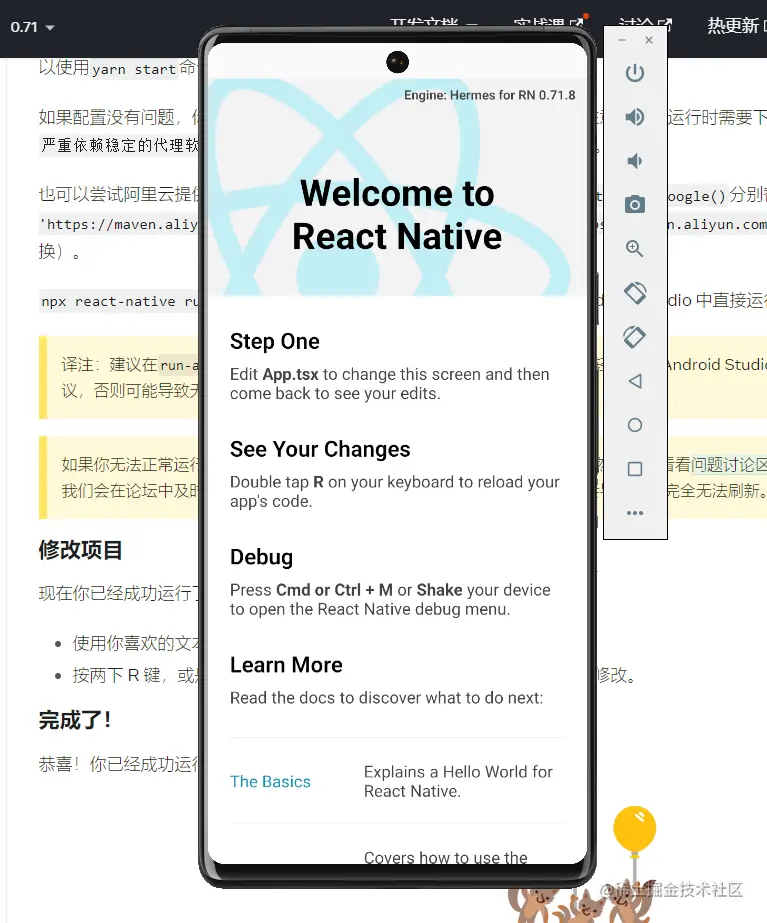
Task: Click the 'See Your Changes' heading
Action: pyautogui.click(x=320, y=449)
